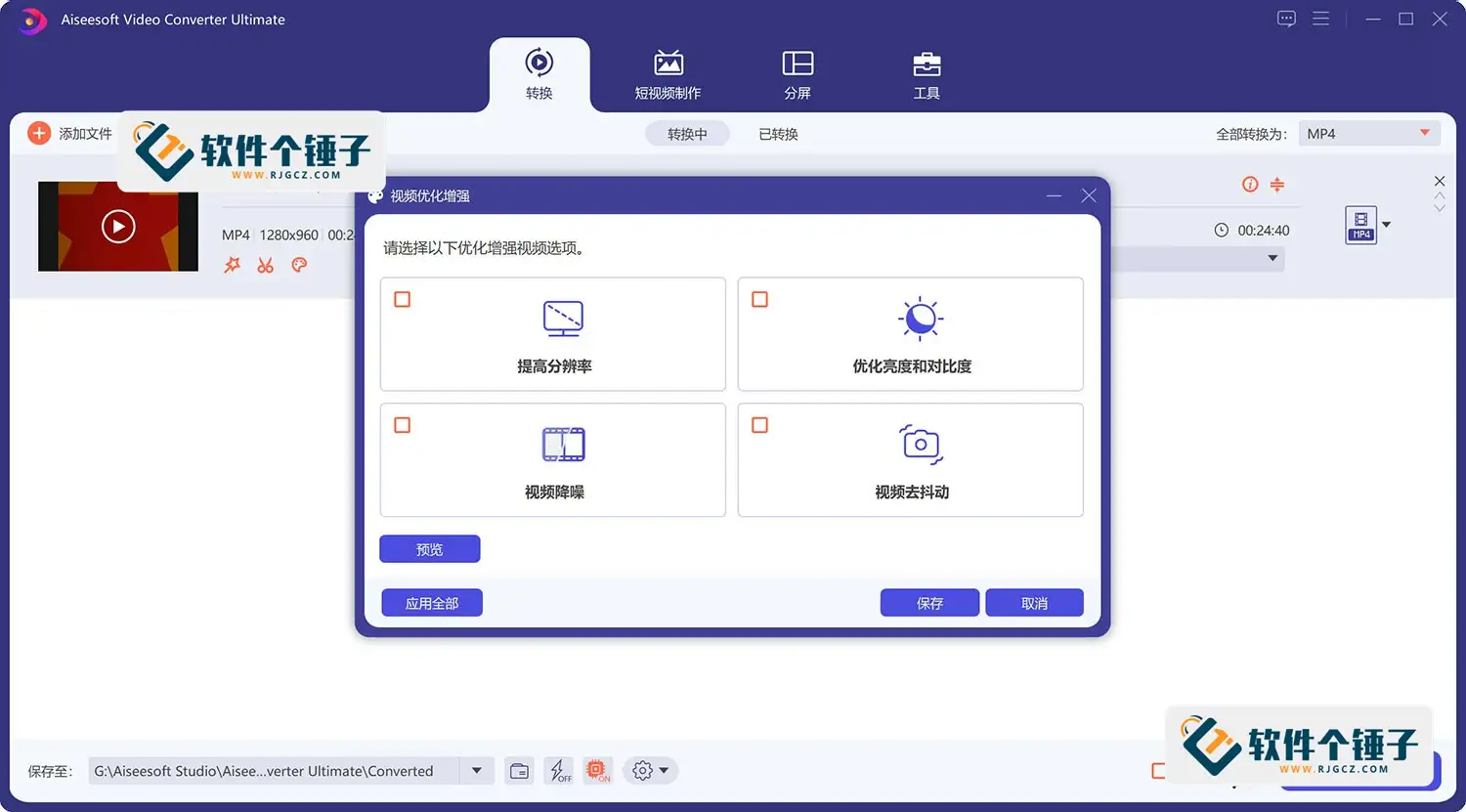The width and height of the screenshot is (1466, 812).
Task: Enable the 提高分辨率 (upscale resolution) checkbox
Action: tap(402, 300)
